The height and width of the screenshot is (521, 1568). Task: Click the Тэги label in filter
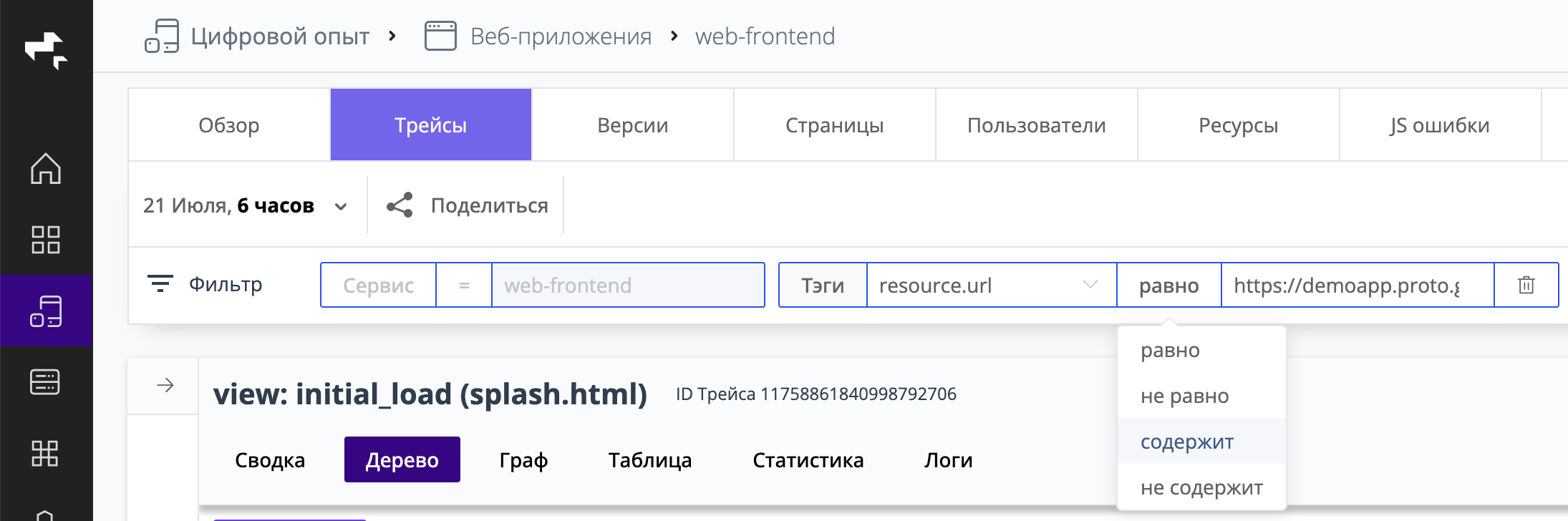pyautogui.click(x=823, y=285)
